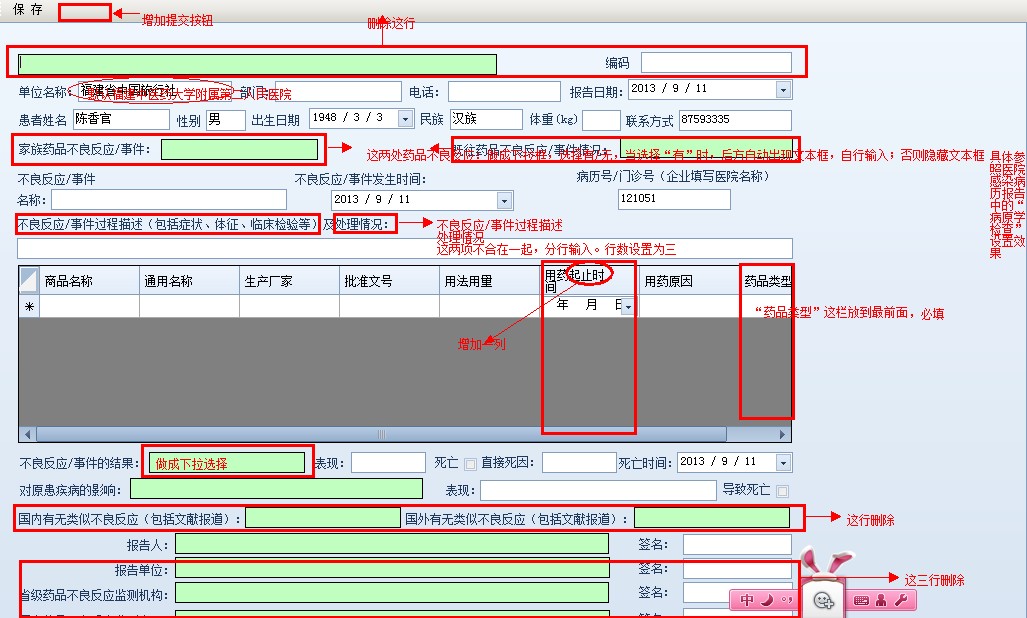Focus the 省级药品不良反应监测机构 input field
The height and width of the screenshot is (618, 1027).
pyautogui.click(x=392, y=593)
